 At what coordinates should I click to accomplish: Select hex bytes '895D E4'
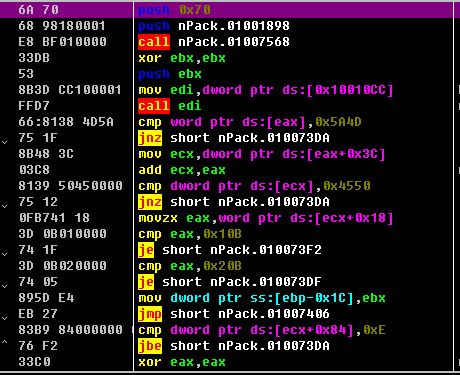tap(46, 298)
